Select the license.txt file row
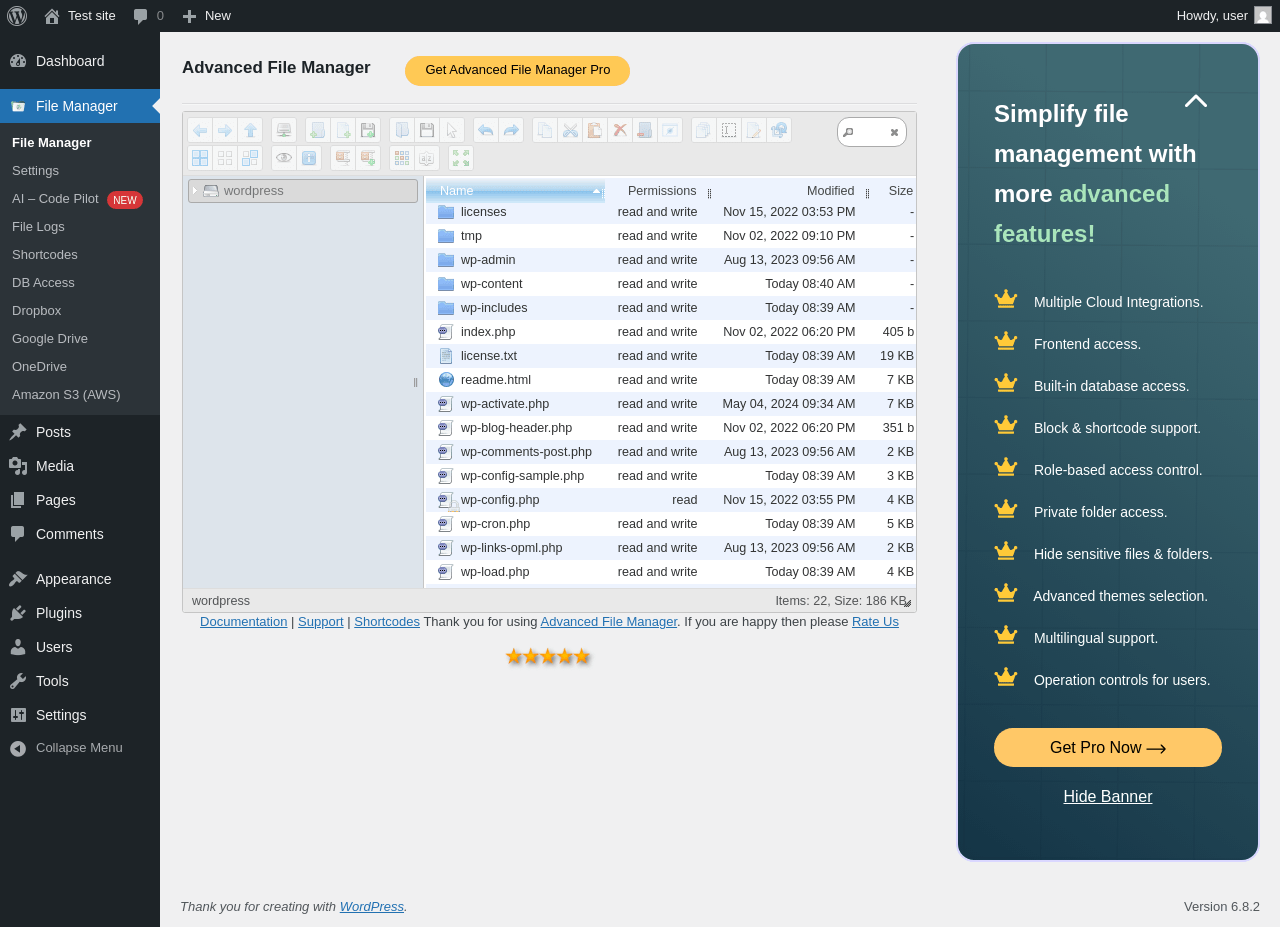The height and width of the screenshot is (927, 1280). pyautogui.click(x=671, y=356)
